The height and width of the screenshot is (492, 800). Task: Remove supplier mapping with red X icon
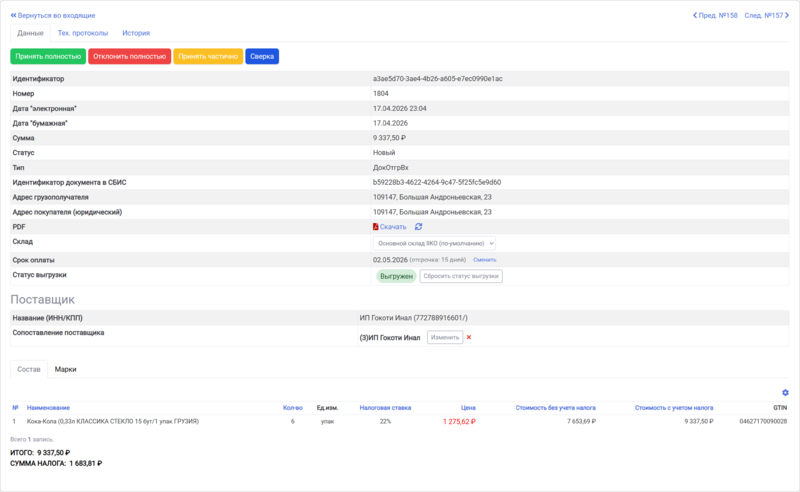[469, 337]
